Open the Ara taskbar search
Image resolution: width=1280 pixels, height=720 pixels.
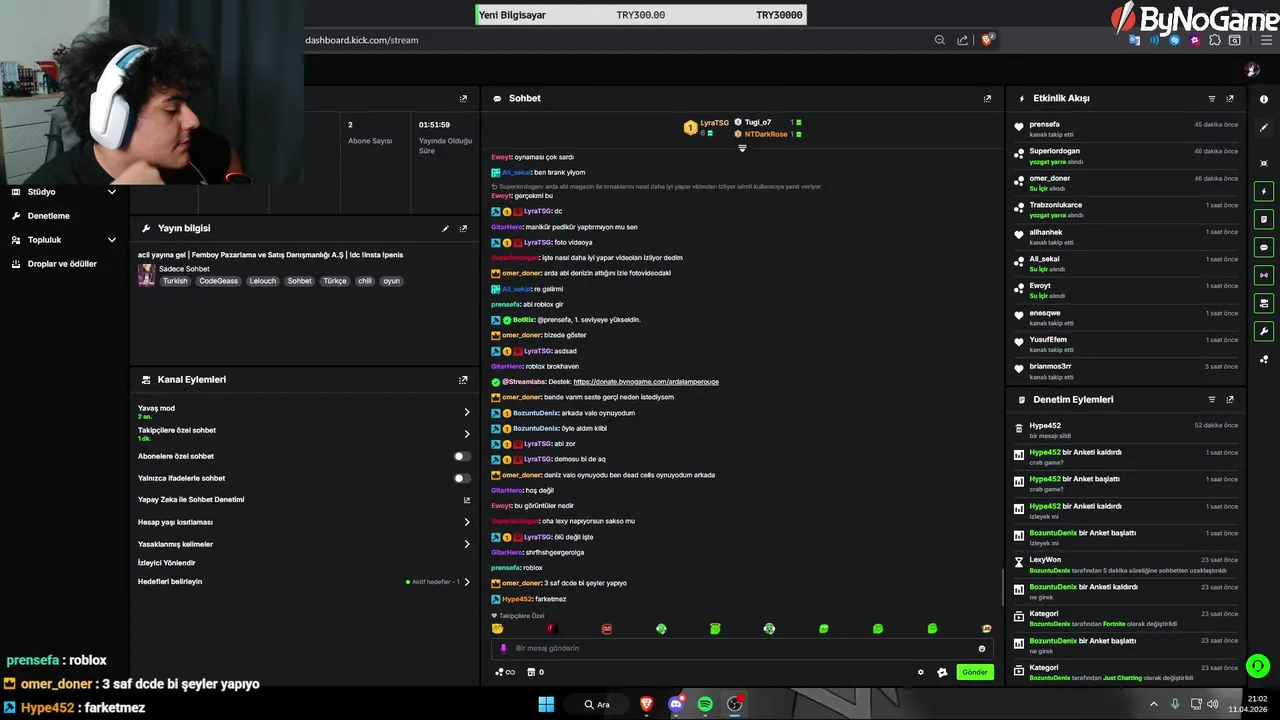coord(597,704)
